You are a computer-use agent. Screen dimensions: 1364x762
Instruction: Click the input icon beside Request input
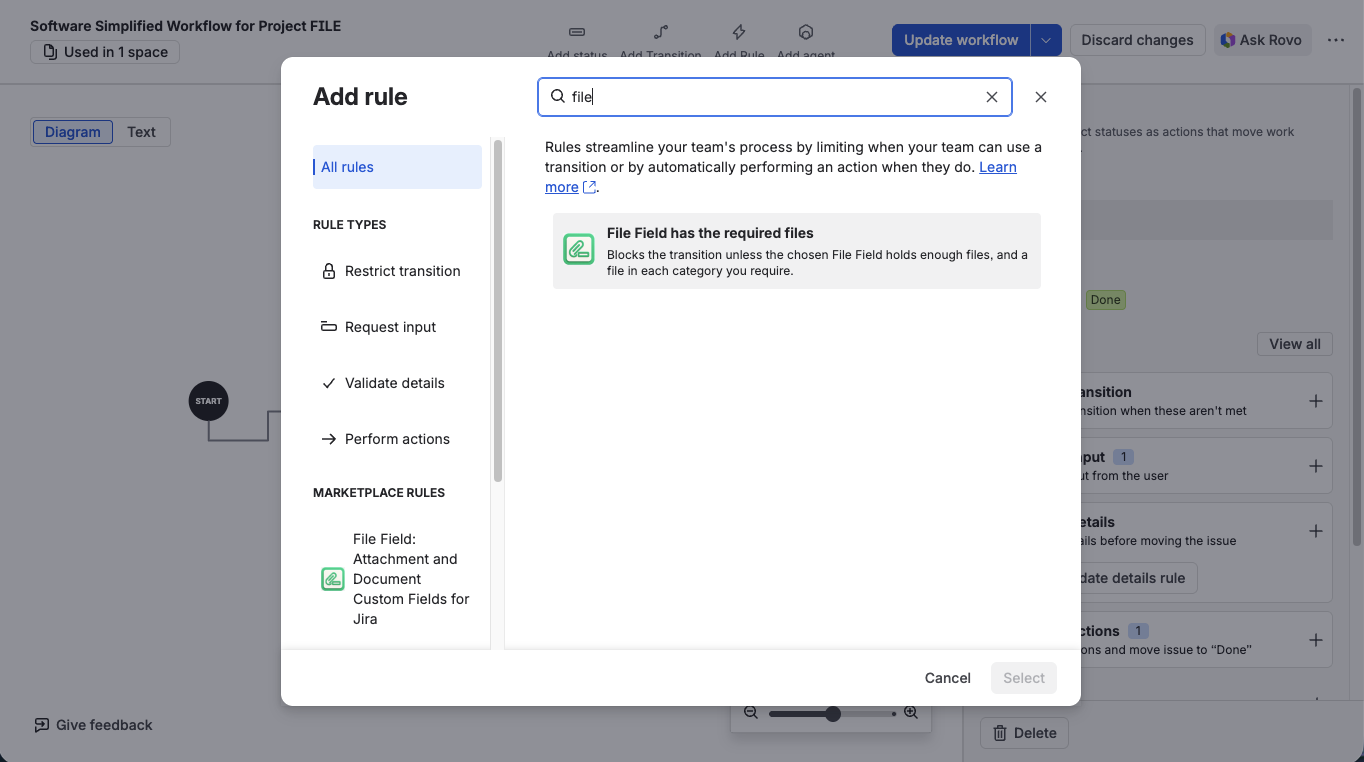click(328, 327)
